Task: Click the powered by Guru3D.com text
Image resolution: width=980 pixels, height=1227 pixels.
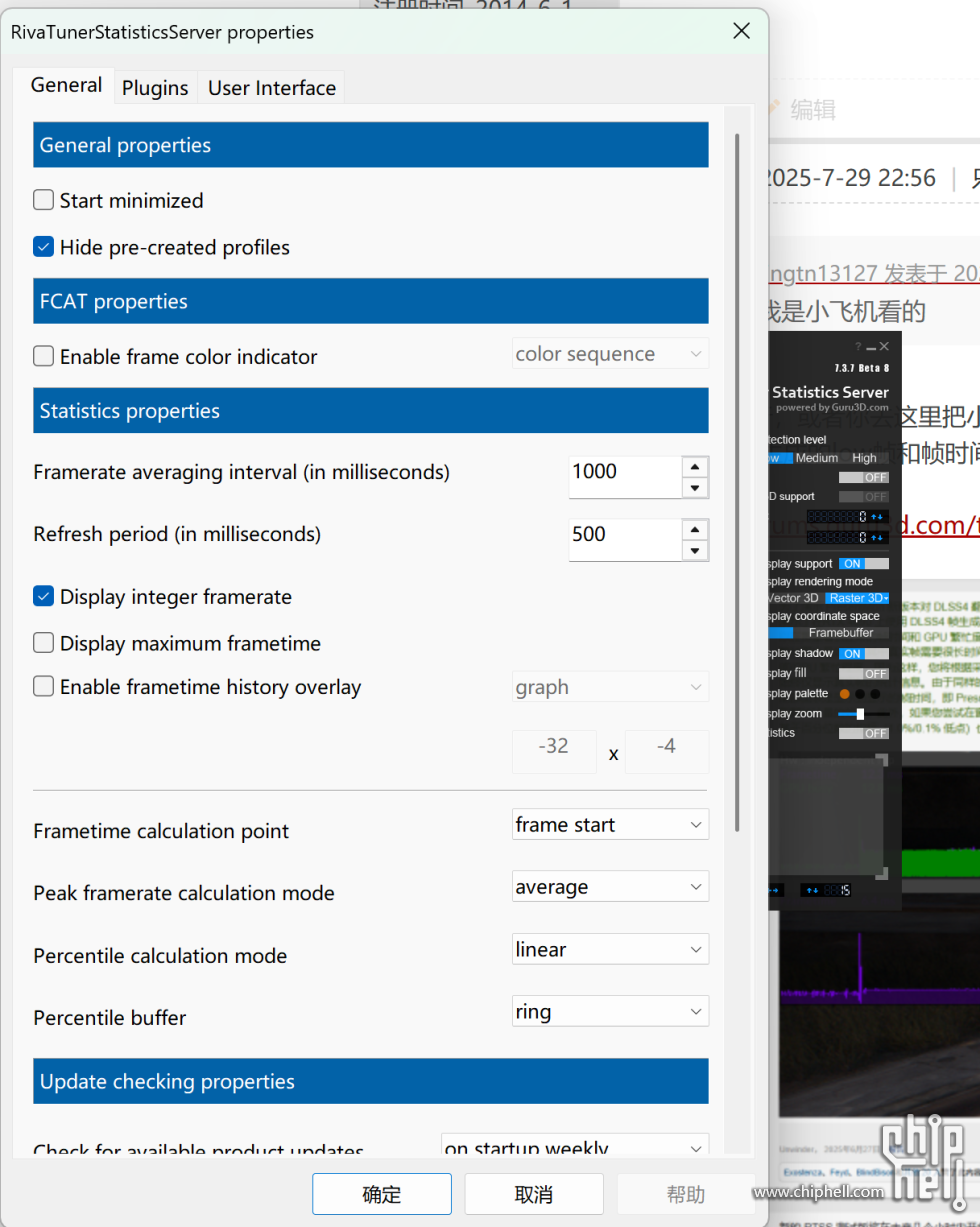Action: coord(833,407)
